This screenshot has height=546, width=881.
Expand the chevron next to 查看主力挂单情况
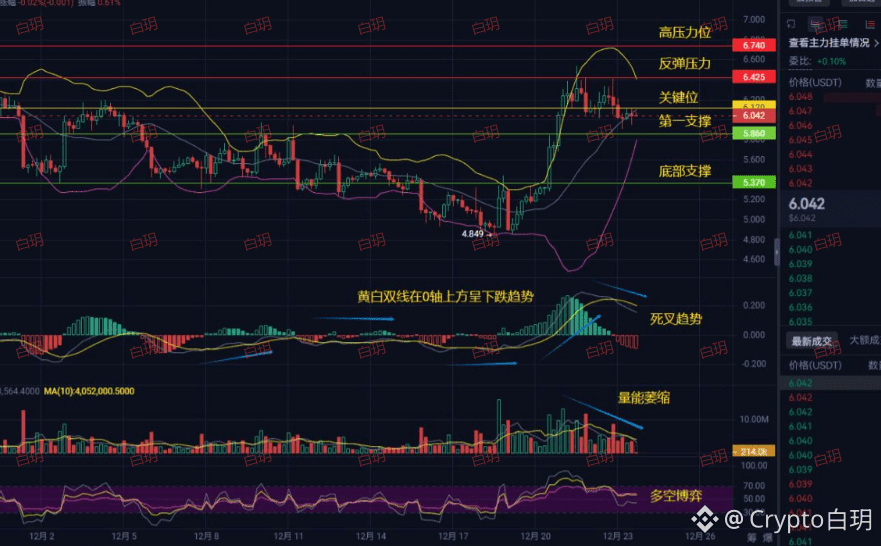(x=876, y=43)
